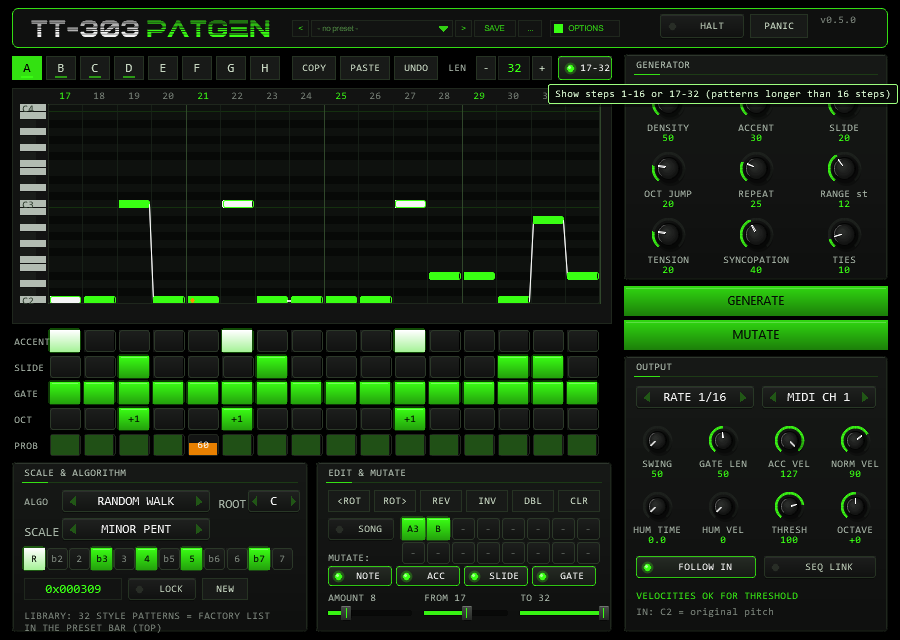Switch to pattern slot E
This screenshot has height=640, width=900.
(162, 68)
